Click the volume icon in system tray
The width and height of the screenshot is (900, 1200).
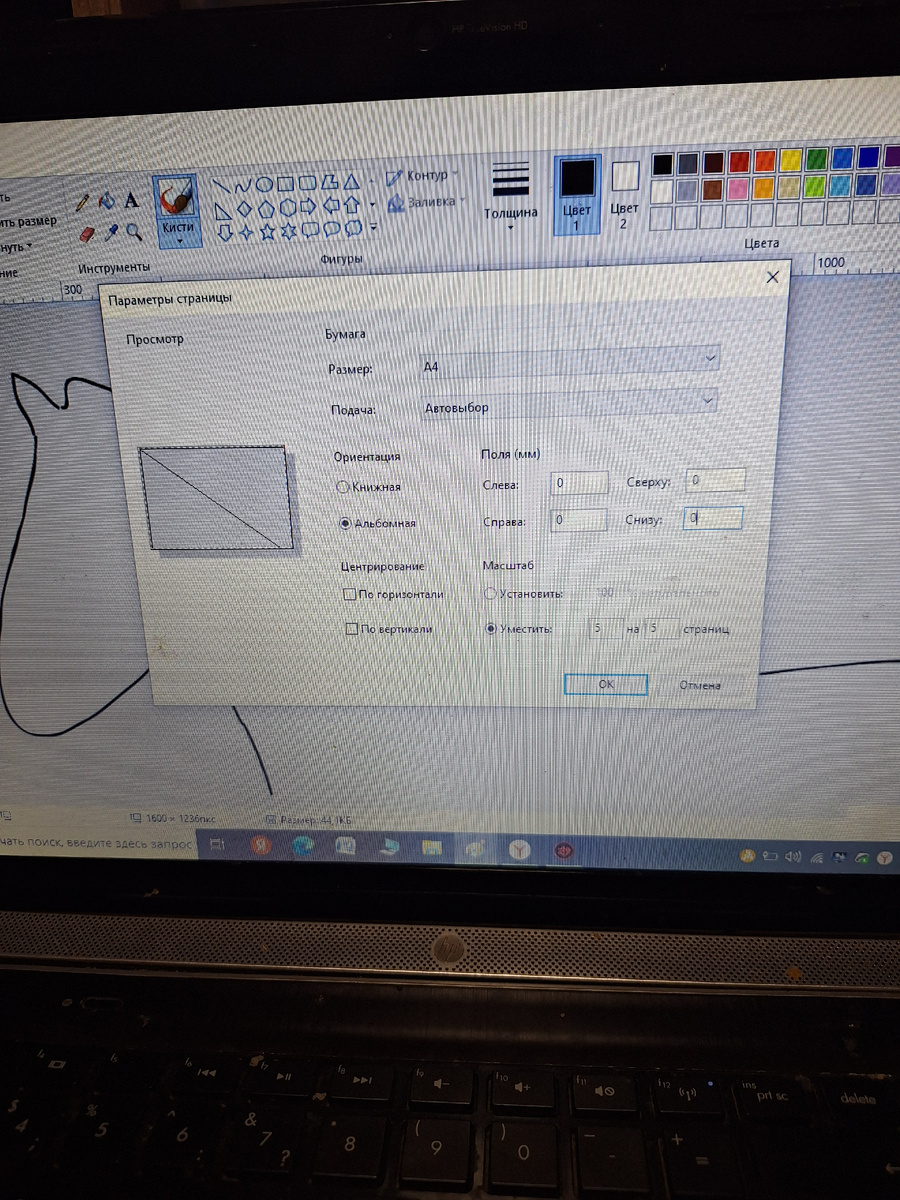[794, 856]
